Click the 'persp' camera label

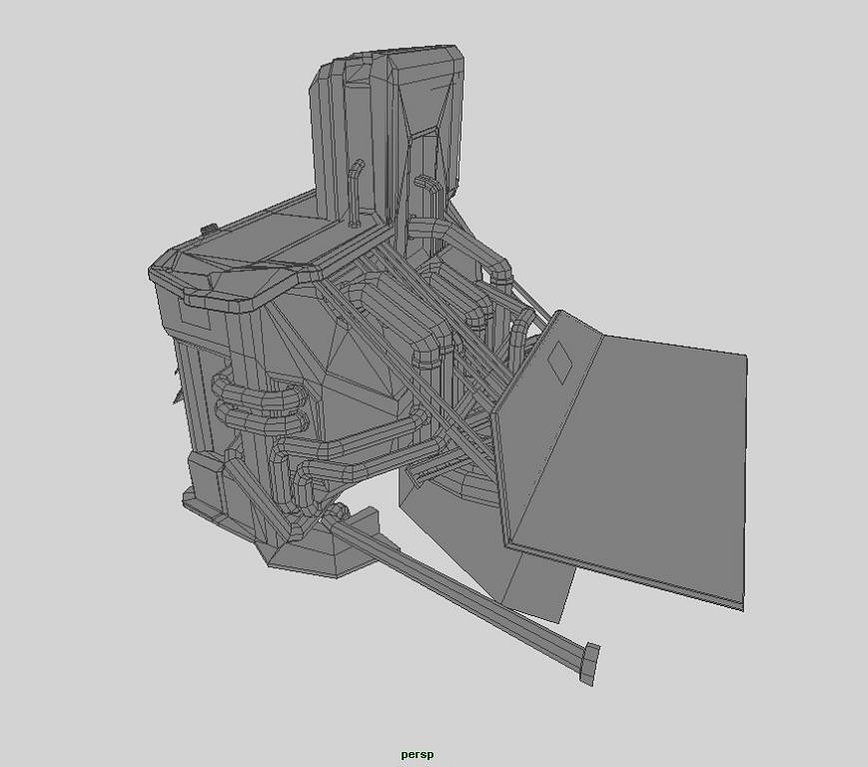coord(417,755)
